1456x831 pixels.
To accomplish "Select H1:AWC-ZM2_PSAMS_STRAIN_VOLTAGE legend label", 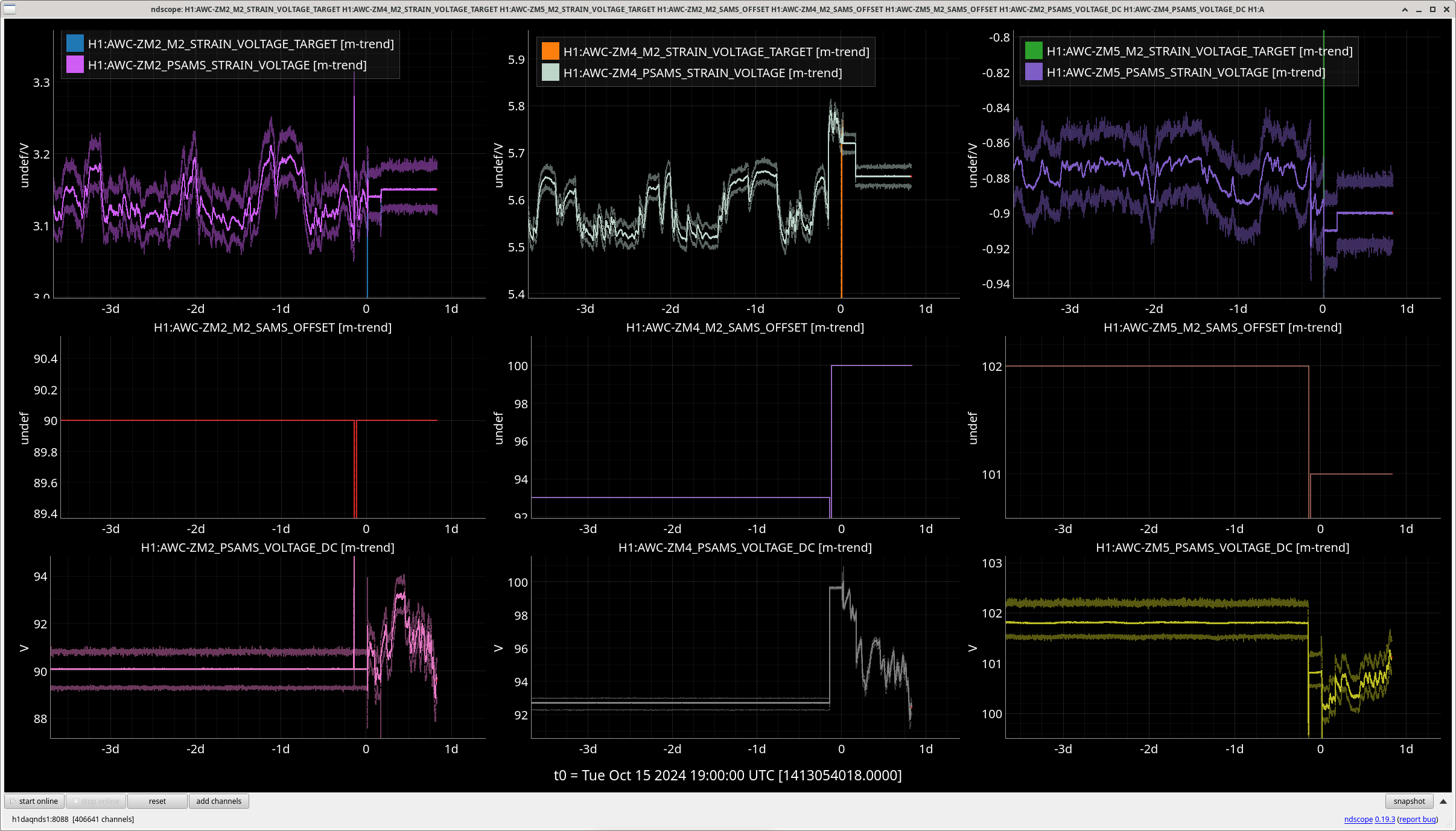I will click(x=227, y=65).
